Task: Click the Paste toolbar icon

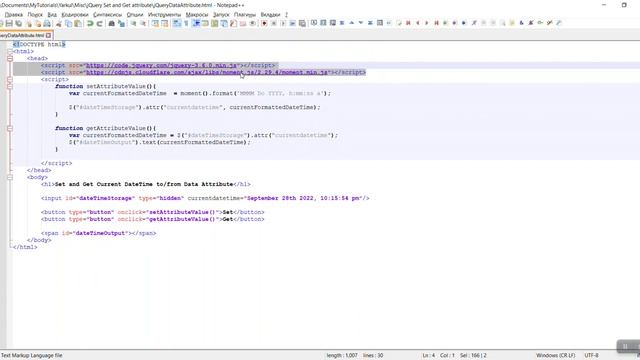Action: click(78, 23)
